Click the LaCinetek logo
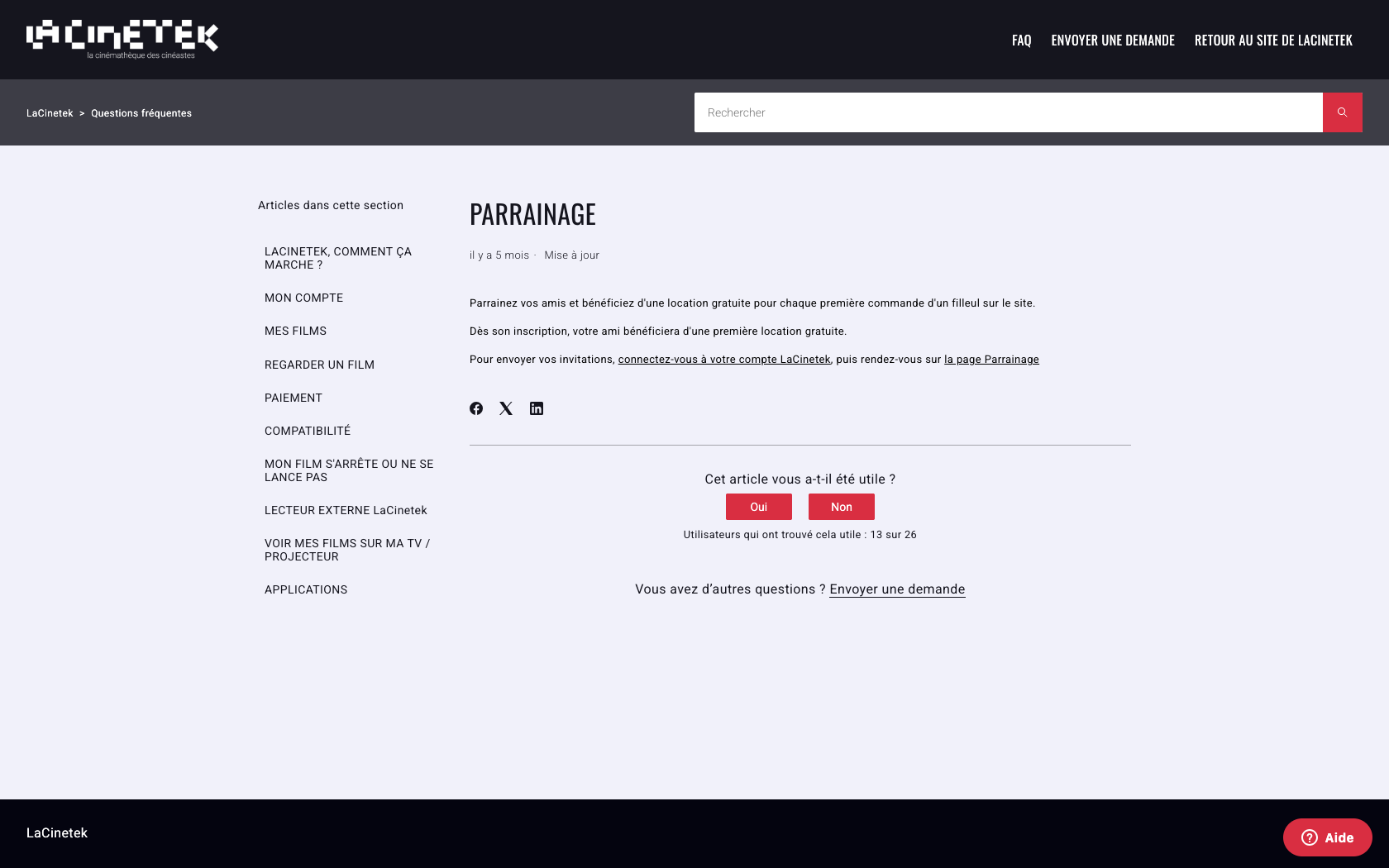The image size is (1389, 868). [x=124, y=37]
